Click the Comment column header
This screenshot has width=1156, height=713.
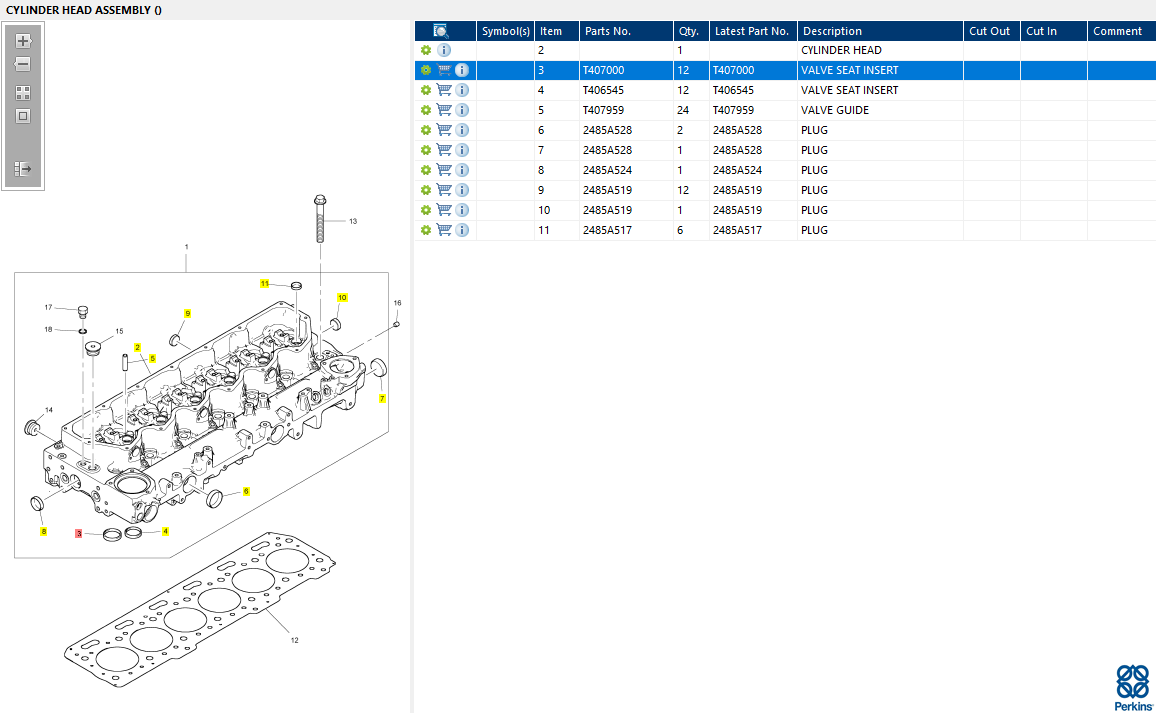(x=1121, y=31)
